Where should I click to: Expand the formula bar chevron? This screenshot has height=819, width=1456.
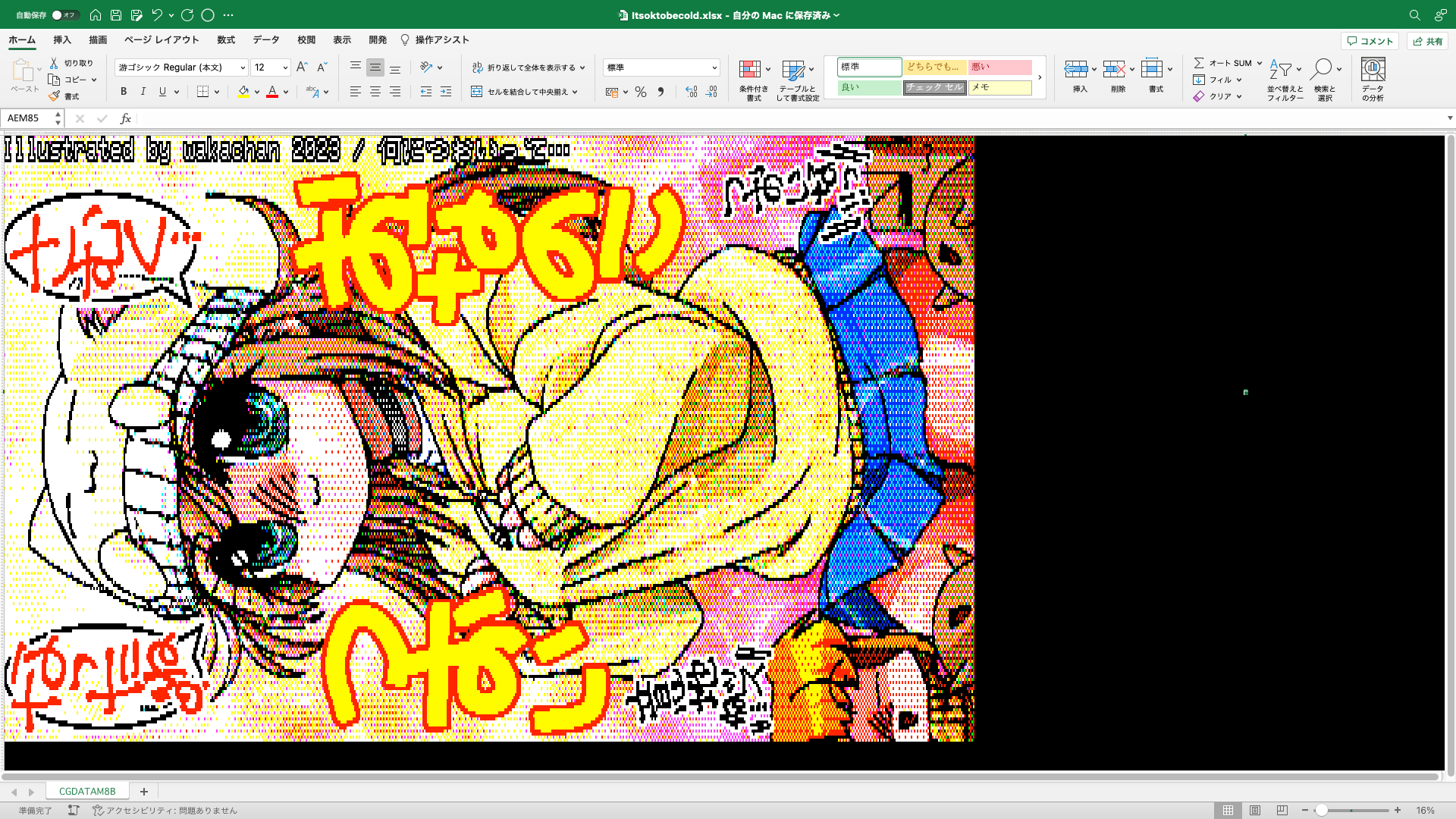click(x=1449, y=118)
